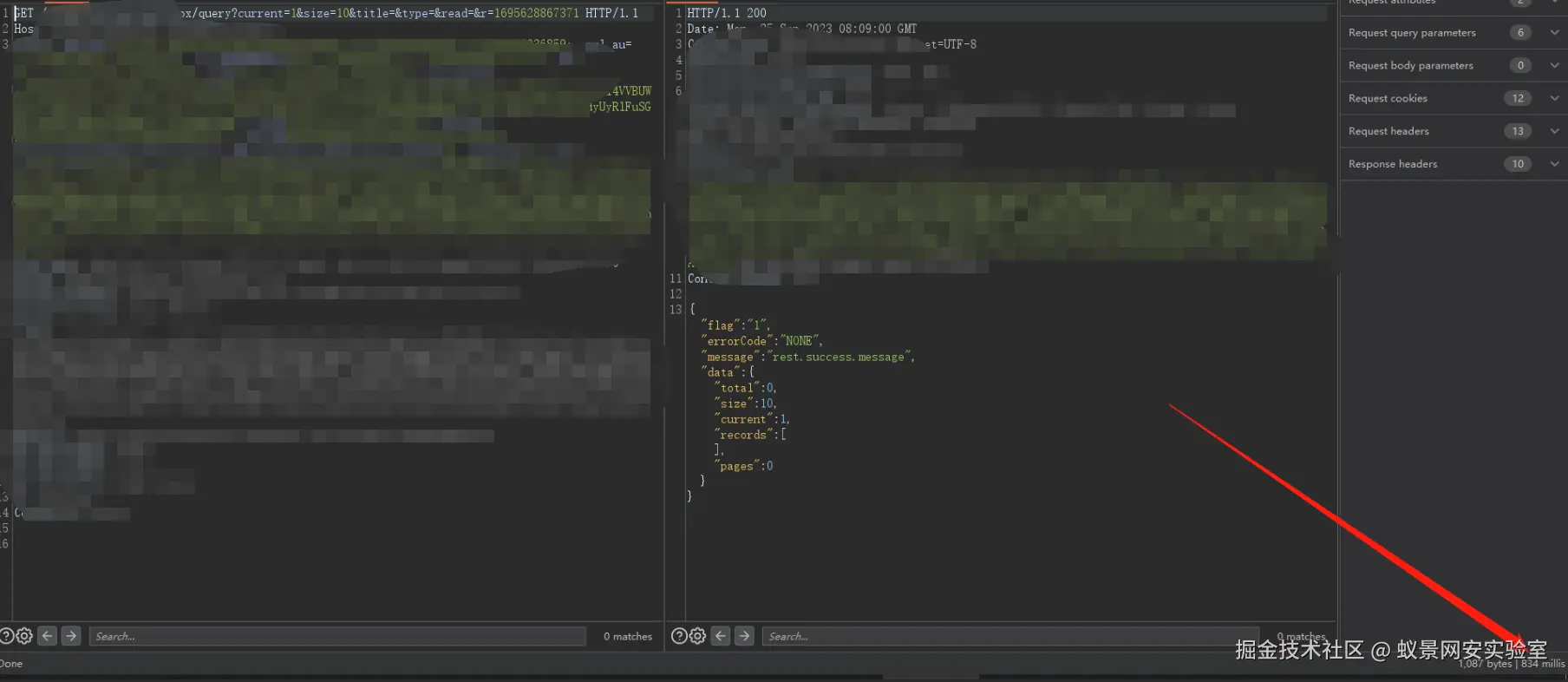Go to next match in request search
Viewport: 1568px width, 682px height.
coord(71,636)
